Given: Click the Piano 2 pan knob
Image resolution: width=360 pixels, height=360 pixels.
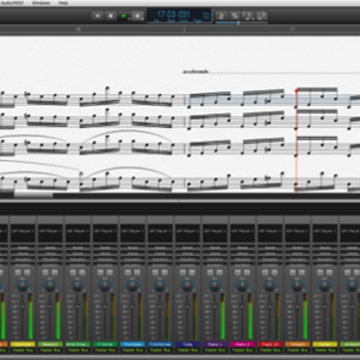Looking at the screenshot, I should (x=242, y=286).
